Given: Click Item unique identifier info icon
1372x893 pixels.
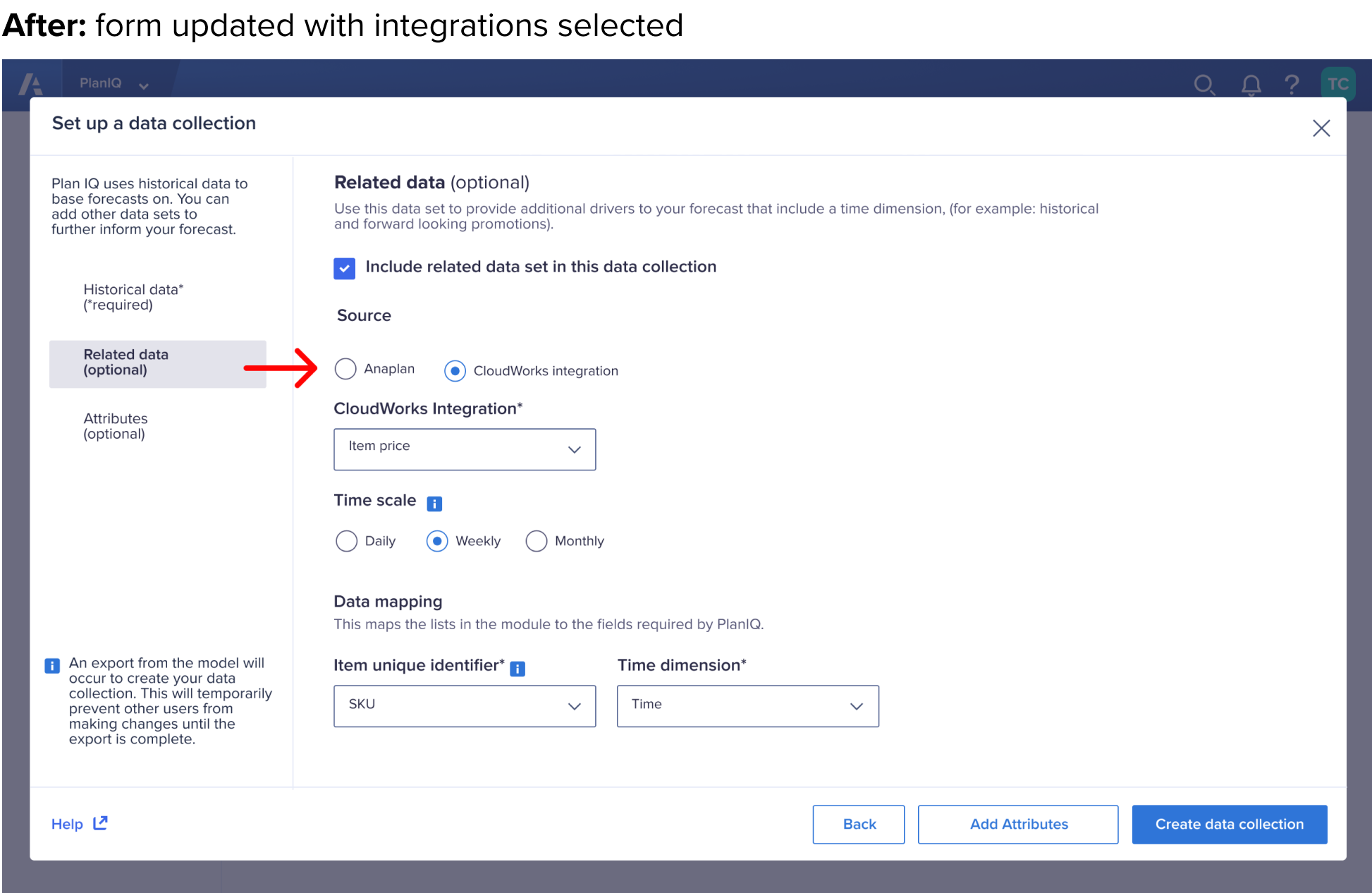Looking at the screenshot, I should (517, 669).
